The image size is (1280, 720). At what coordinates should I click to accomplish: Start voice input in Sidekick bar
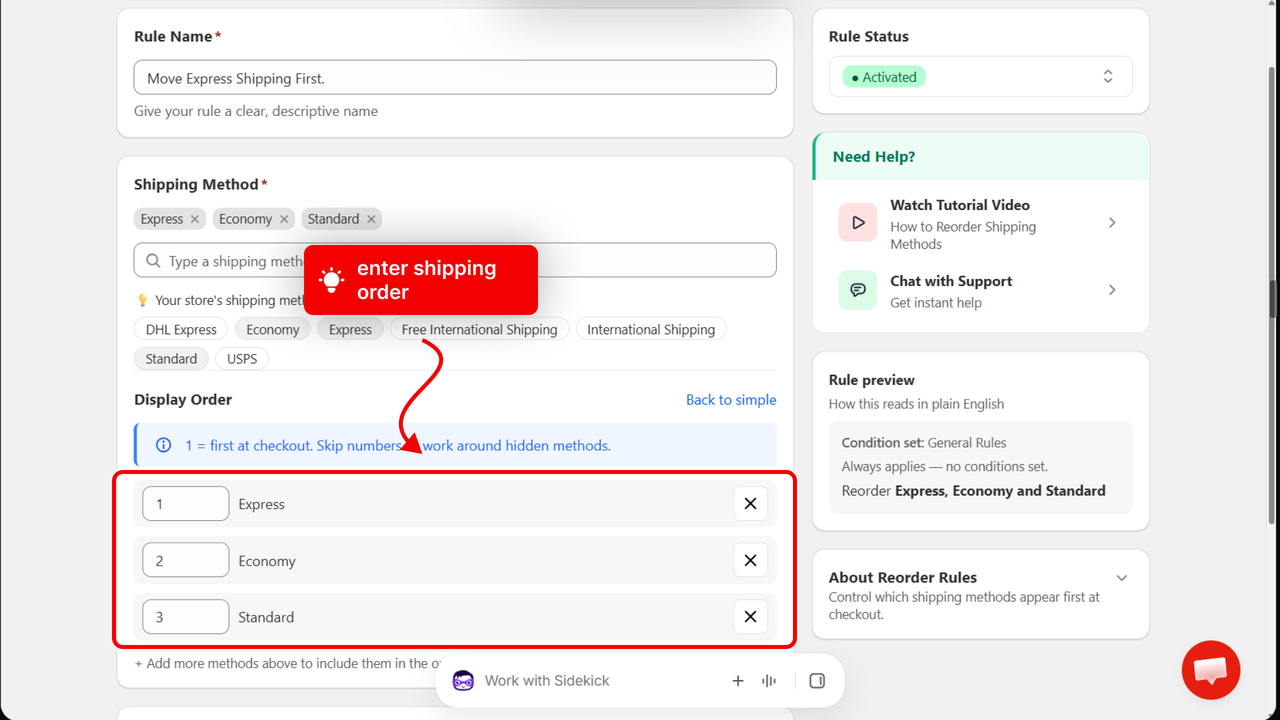(769, 681)
